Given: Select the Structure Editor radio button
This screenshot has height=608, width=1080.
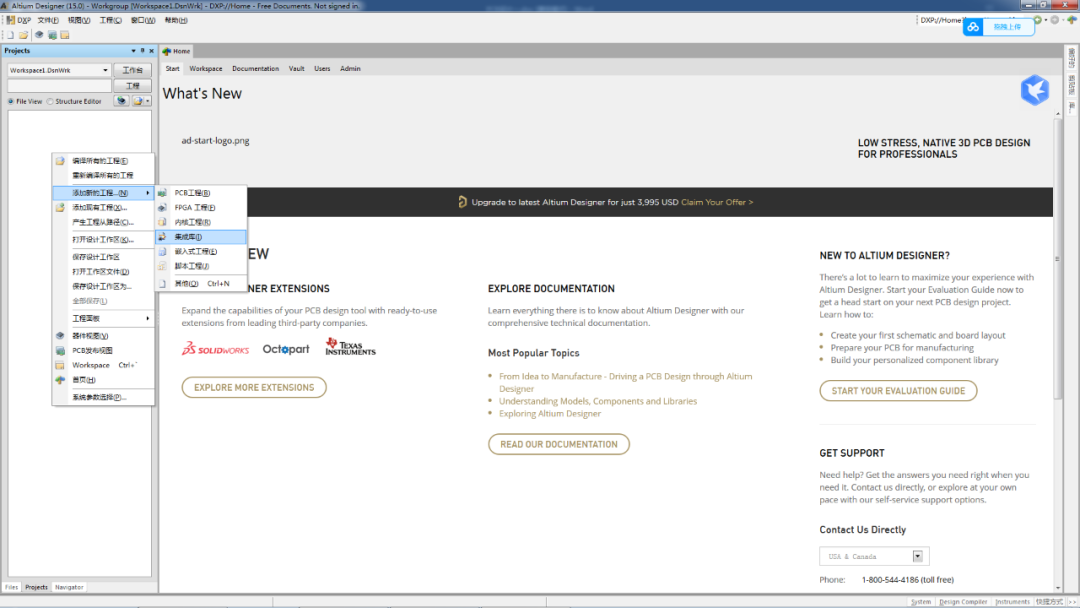Looking at the screenshot, I should (x=50, y=101).
